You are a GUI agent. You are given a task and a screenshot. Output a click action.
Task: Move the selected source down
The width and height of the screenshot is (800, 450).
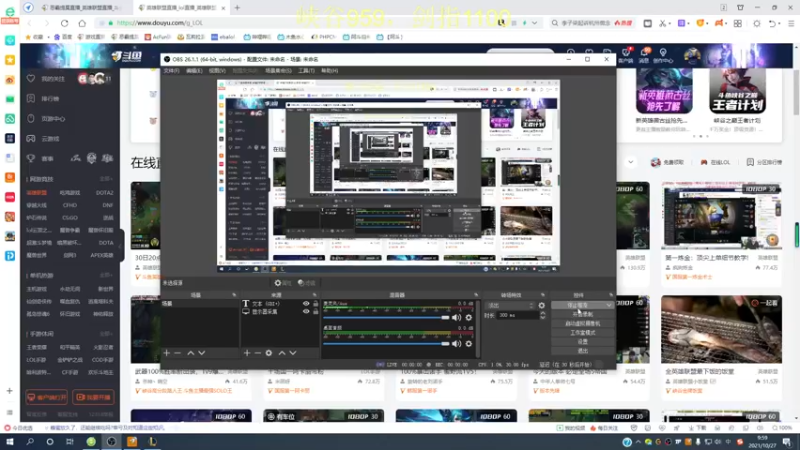[293, 353]
